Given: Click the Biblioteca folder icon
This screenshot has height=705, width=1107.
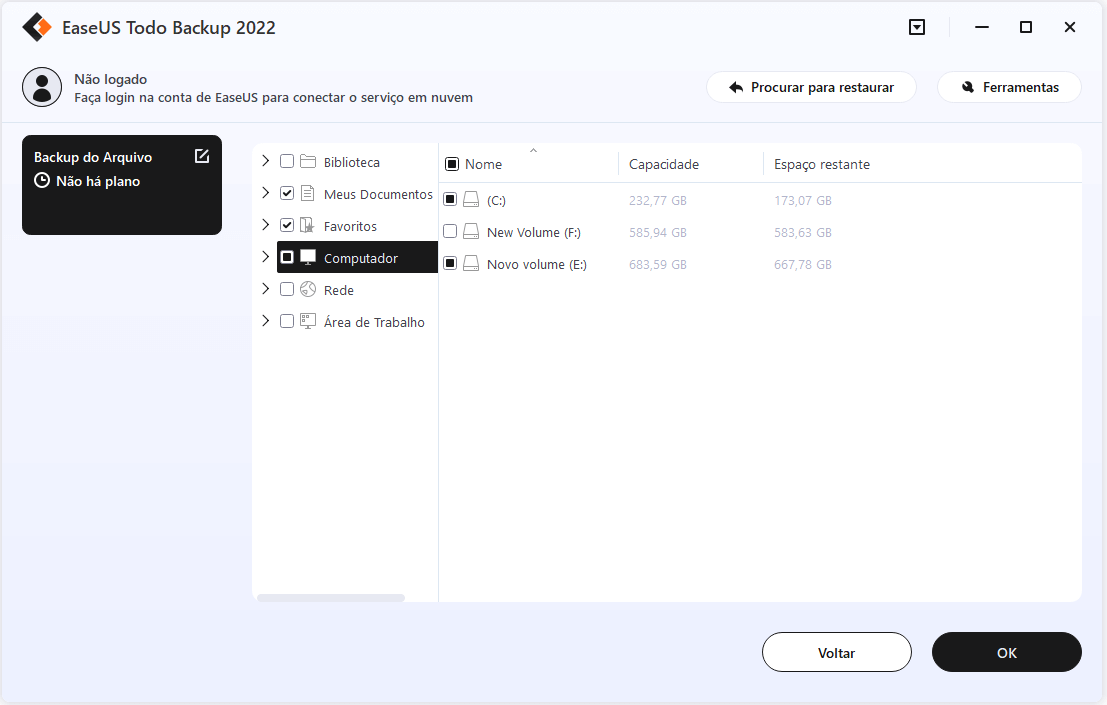Looking at the screenshot, I should click(x=307, y=161).
